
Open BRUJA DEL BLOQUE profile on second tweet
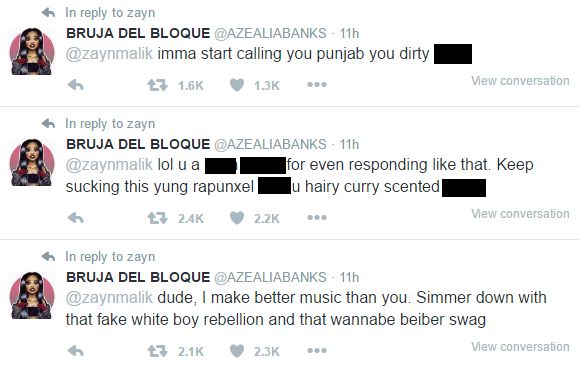coord(138,144)
